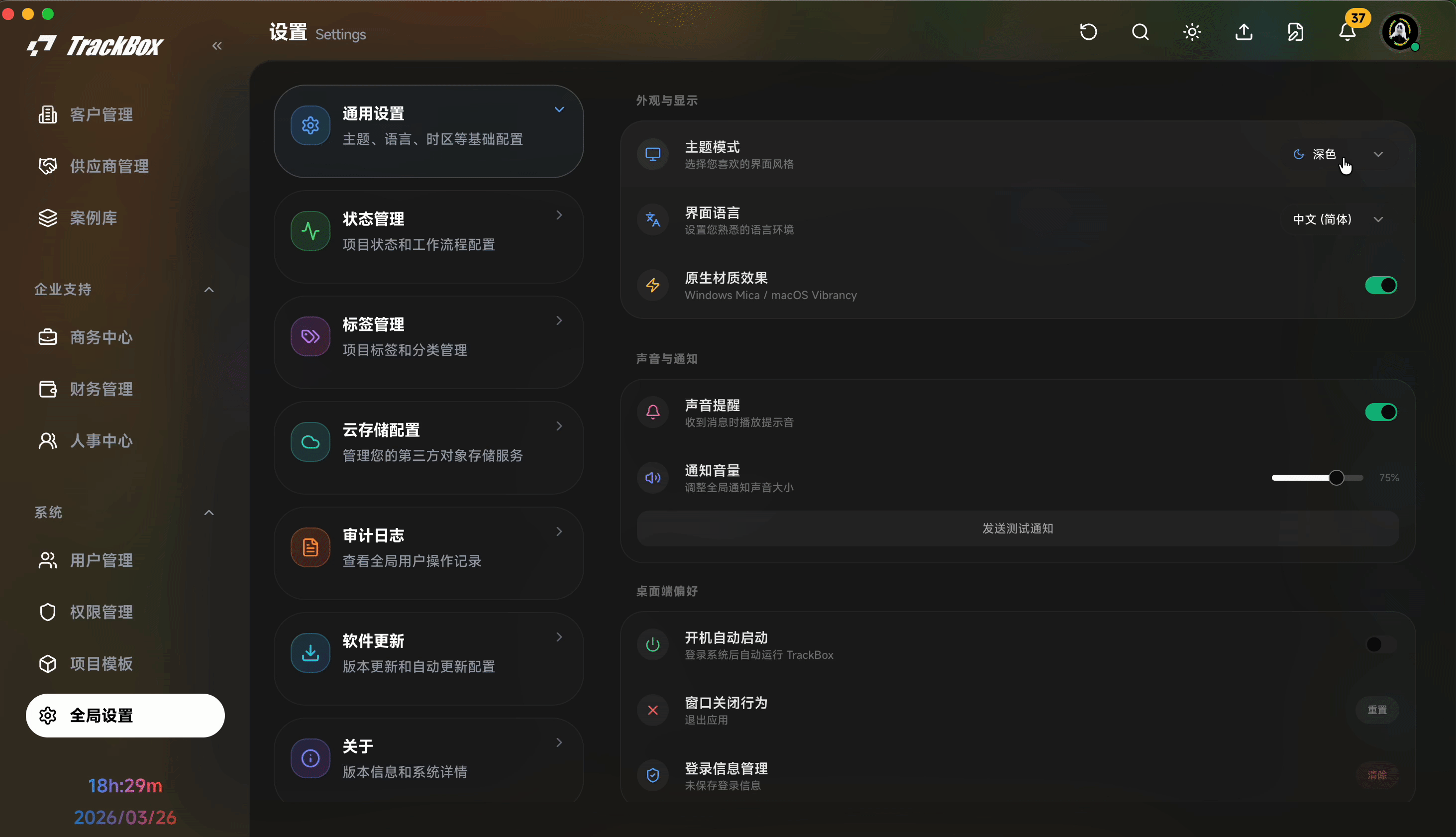Click the 通知音量 speaker icon

pyautogui.click(x=652, y=478)
